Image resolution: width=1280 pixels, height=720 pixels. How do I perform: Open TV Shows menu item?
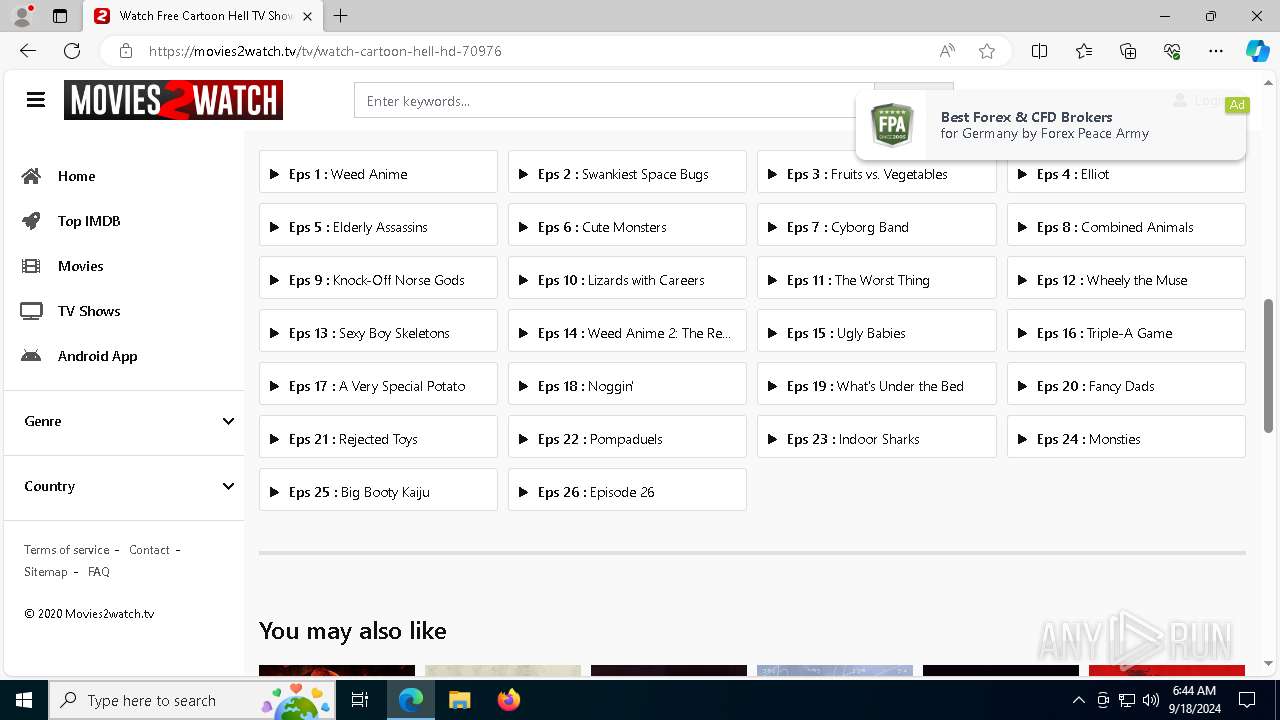point(89,311)
